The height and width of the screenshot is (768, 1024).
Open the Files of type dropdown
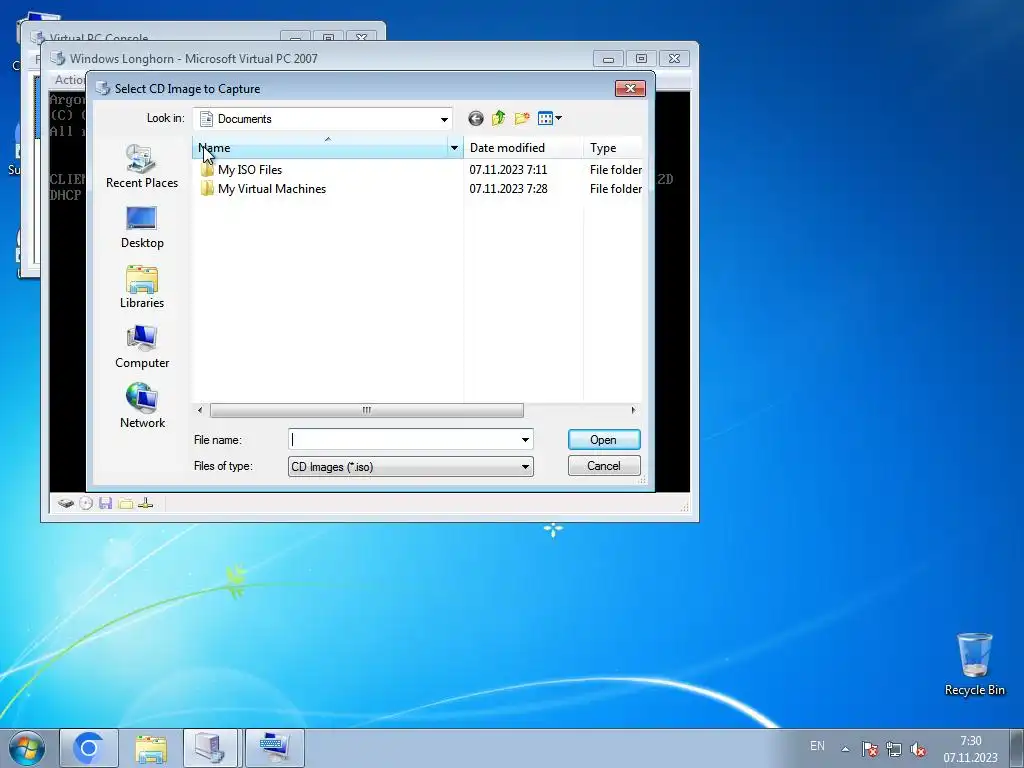tap(525, 467)
